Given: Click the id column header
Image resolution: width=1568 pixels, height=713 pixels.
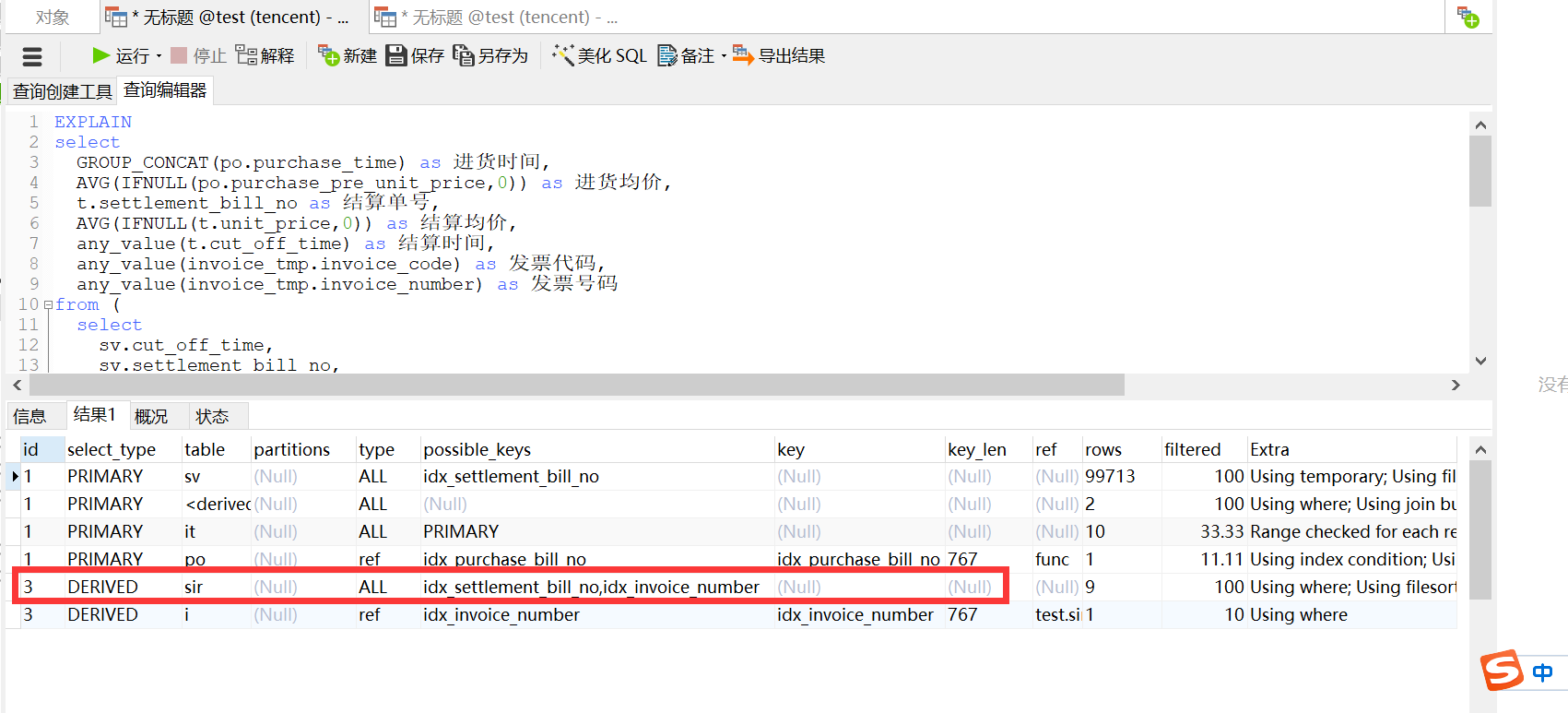Looking at the screenshot, I should 42,449.
